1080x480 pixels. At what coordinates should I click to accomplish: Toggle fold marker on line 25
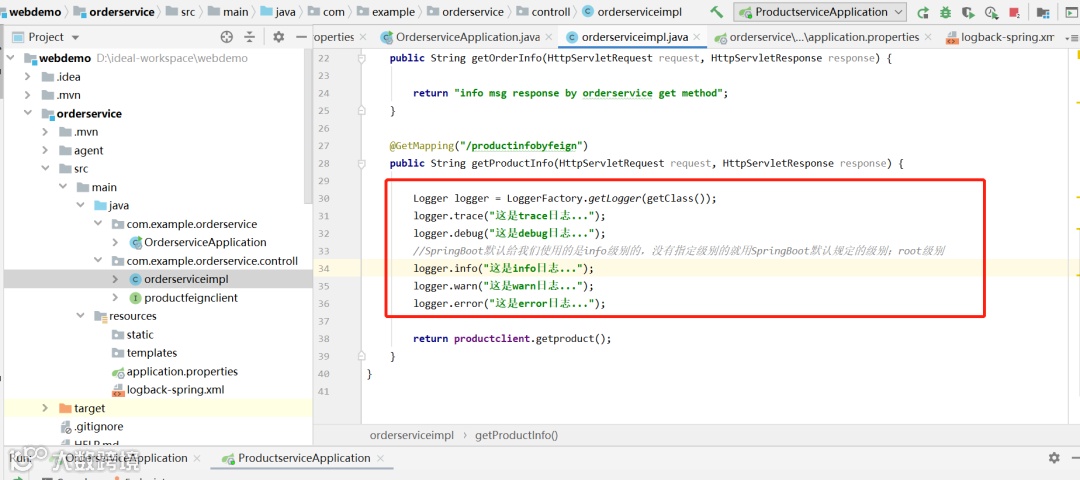[x=362, y=110]
